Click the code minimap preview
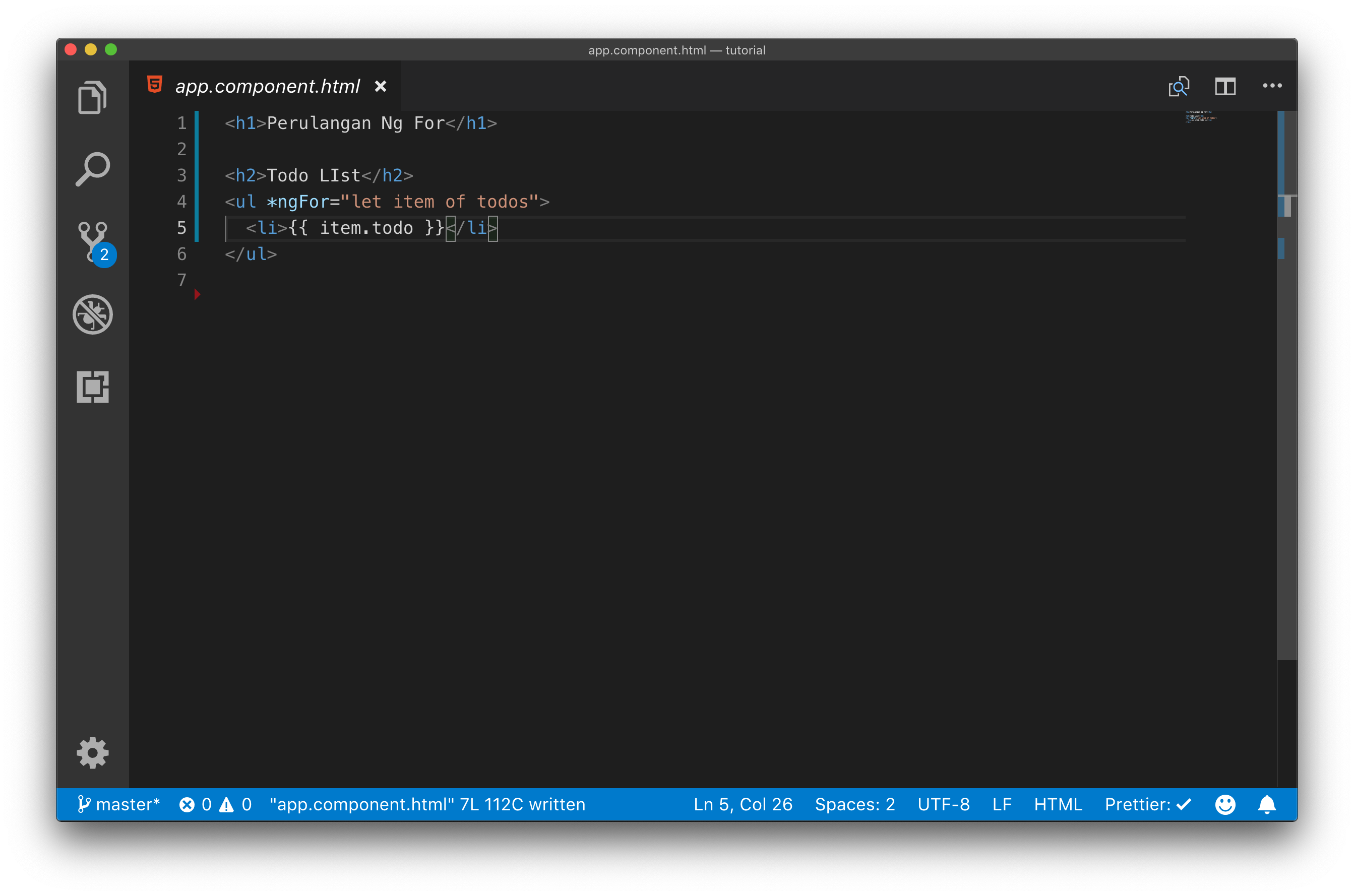This screenshot has width=1354, height=896. (1201, 117)
